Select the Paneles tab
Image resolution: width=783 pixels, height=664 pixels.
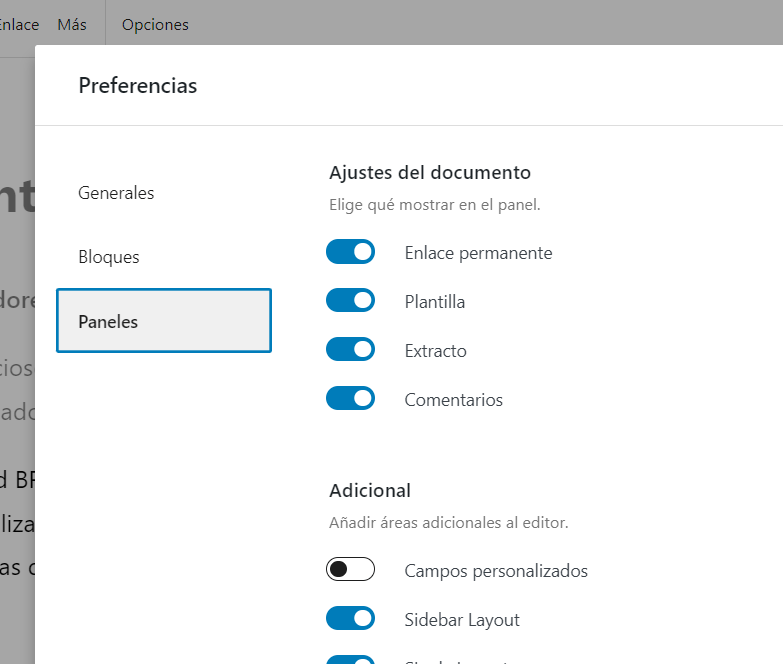(x=164, y=321)
